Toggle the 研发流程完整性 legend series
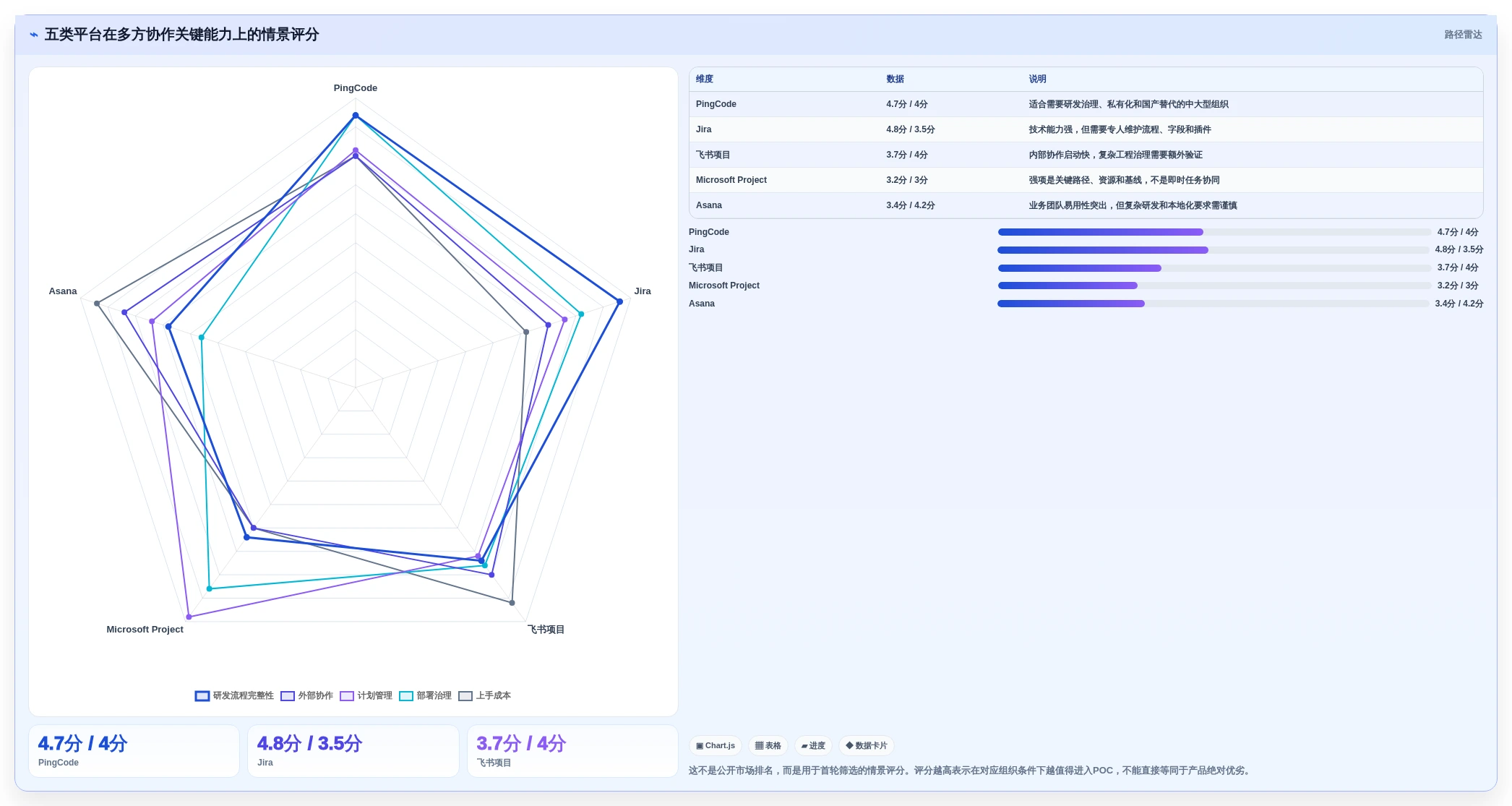This screenshot has width=1512, height=806. coord(234,695)
